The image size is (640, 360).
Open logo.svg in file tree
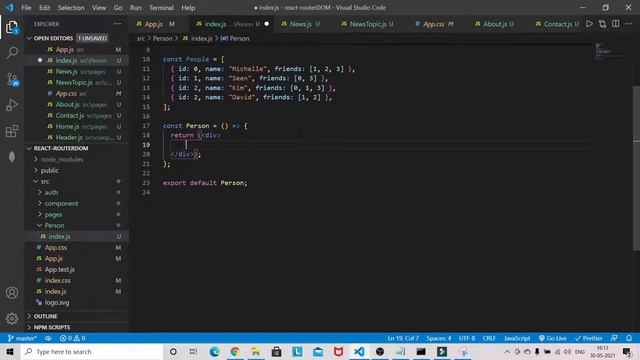tap(57, 302)
